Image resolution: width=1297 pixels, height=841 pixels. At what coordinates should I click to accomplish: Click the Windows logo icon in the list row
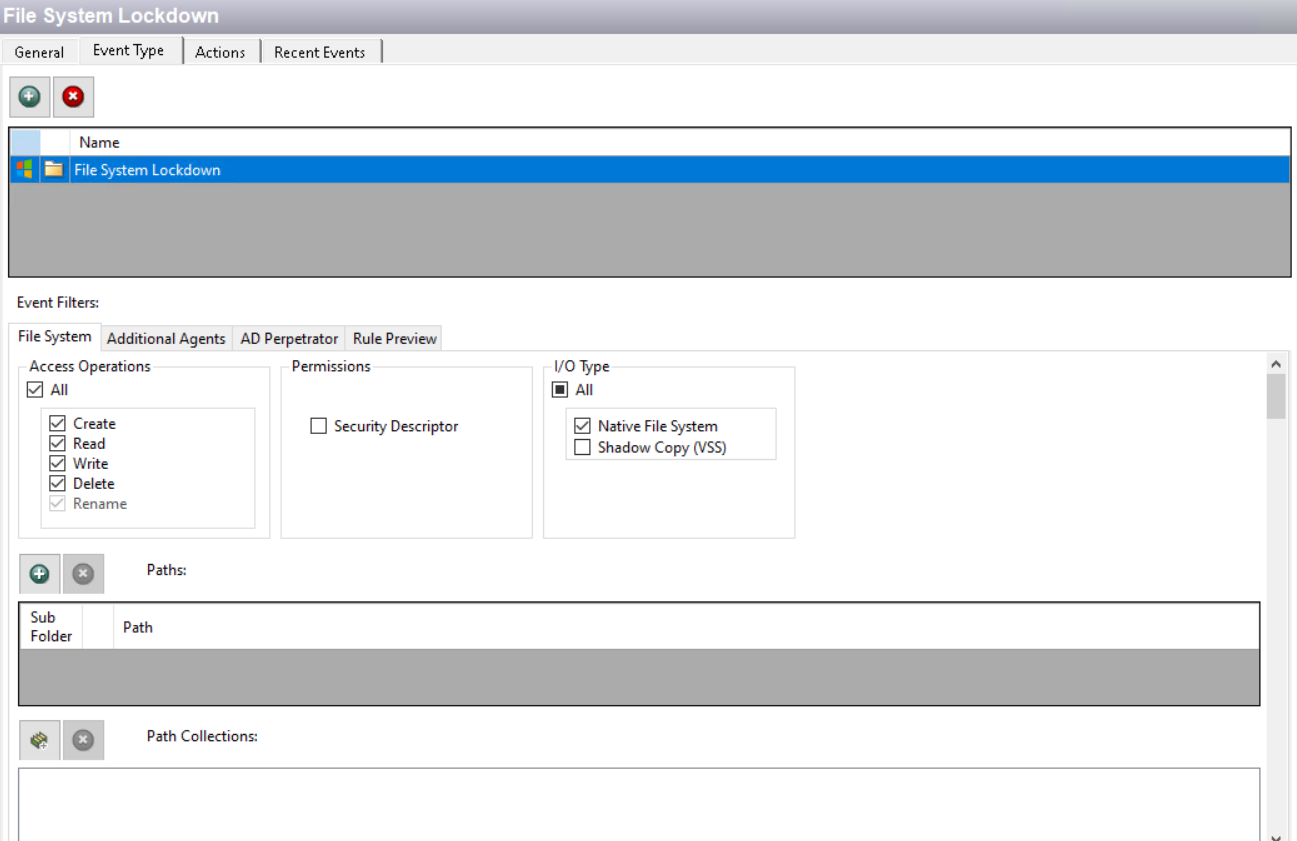[x=25, y=169]
